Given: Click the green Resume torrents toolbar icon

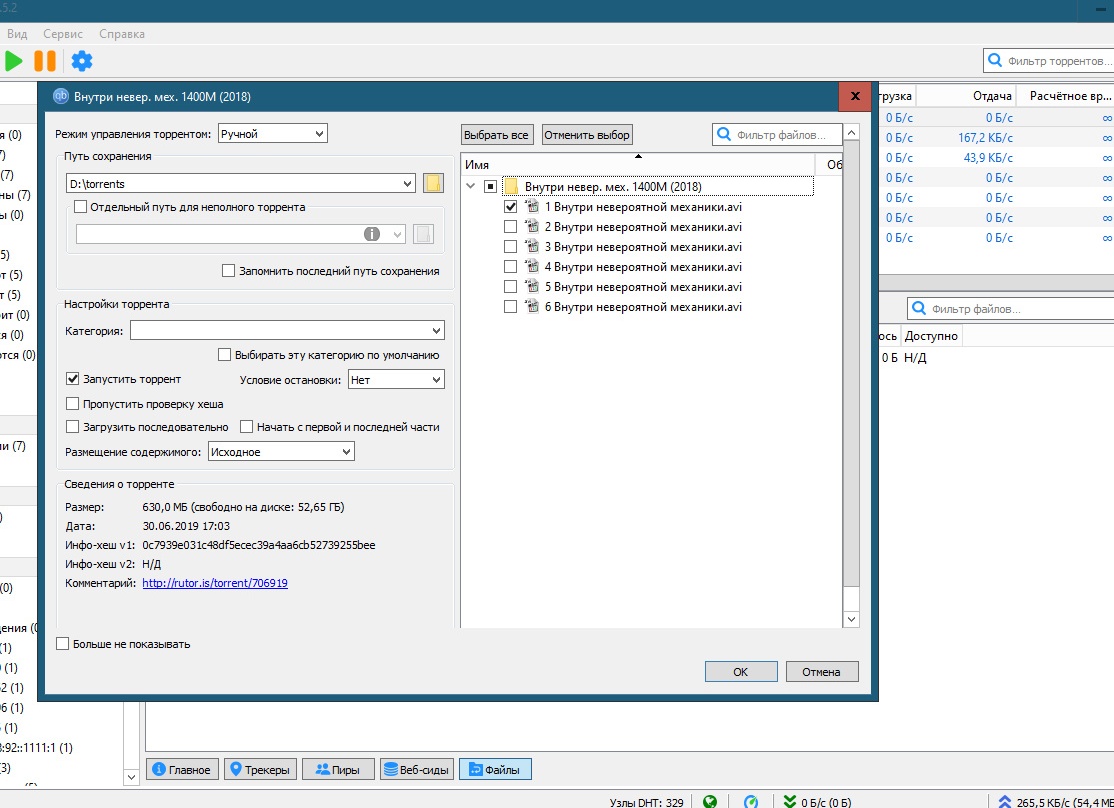Looking at the screenshot, I should click(13, 61).
